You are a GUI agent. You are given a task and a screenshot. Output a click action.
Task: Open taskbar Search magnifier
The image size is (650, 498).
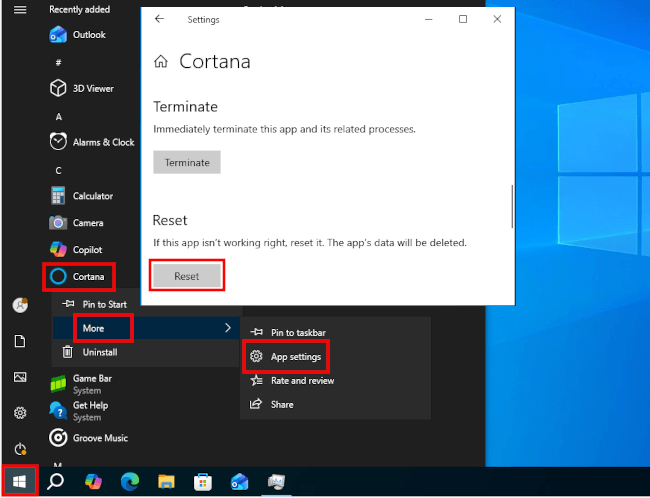(56, 482)
